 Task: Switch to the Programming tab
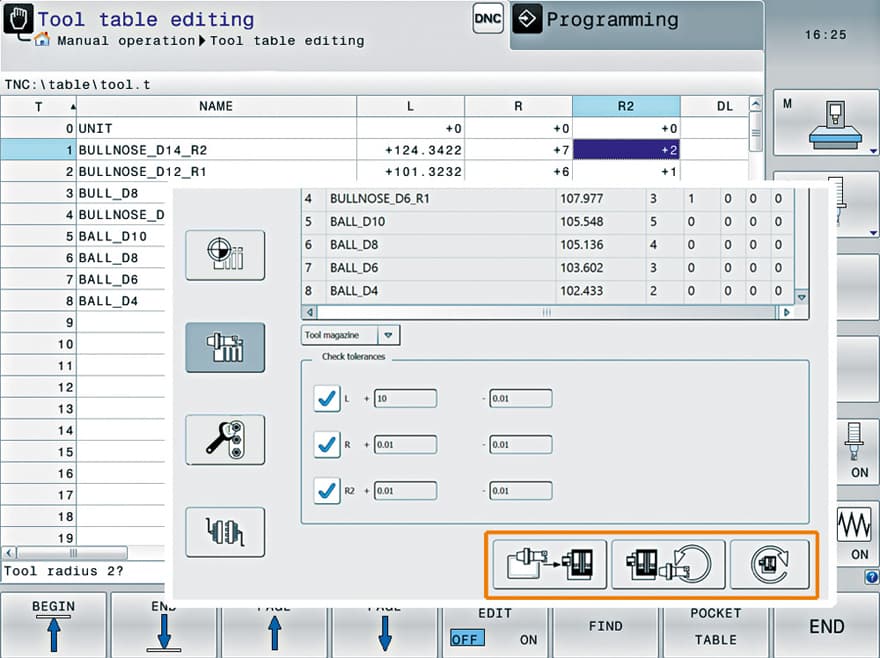pos(612,20)
